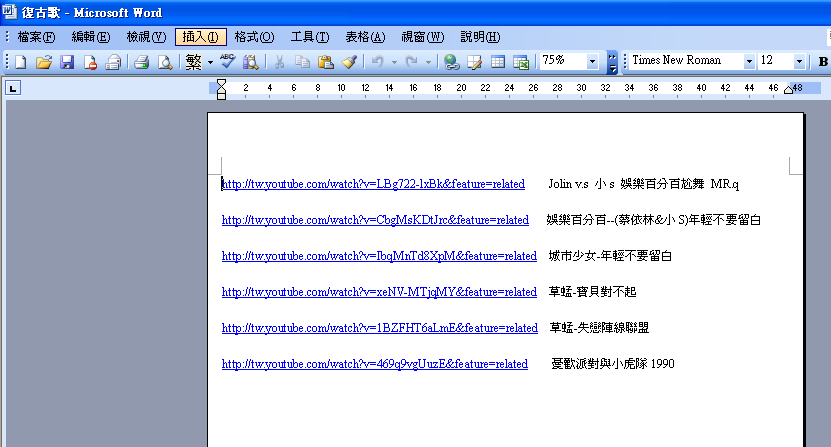Viewport: 831px width, 447px height.
Task: Open the 表格(A) menu
Action: [x=365, y=37]
